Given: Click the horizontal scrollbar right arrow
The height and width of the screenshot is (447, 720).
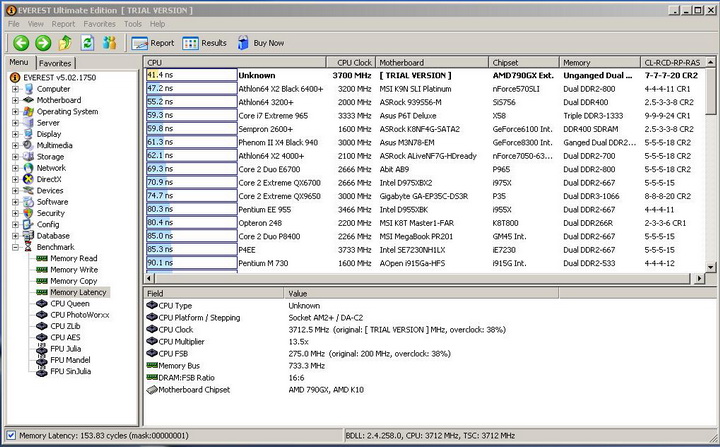Looking at the screenshot, I should 699,278.
